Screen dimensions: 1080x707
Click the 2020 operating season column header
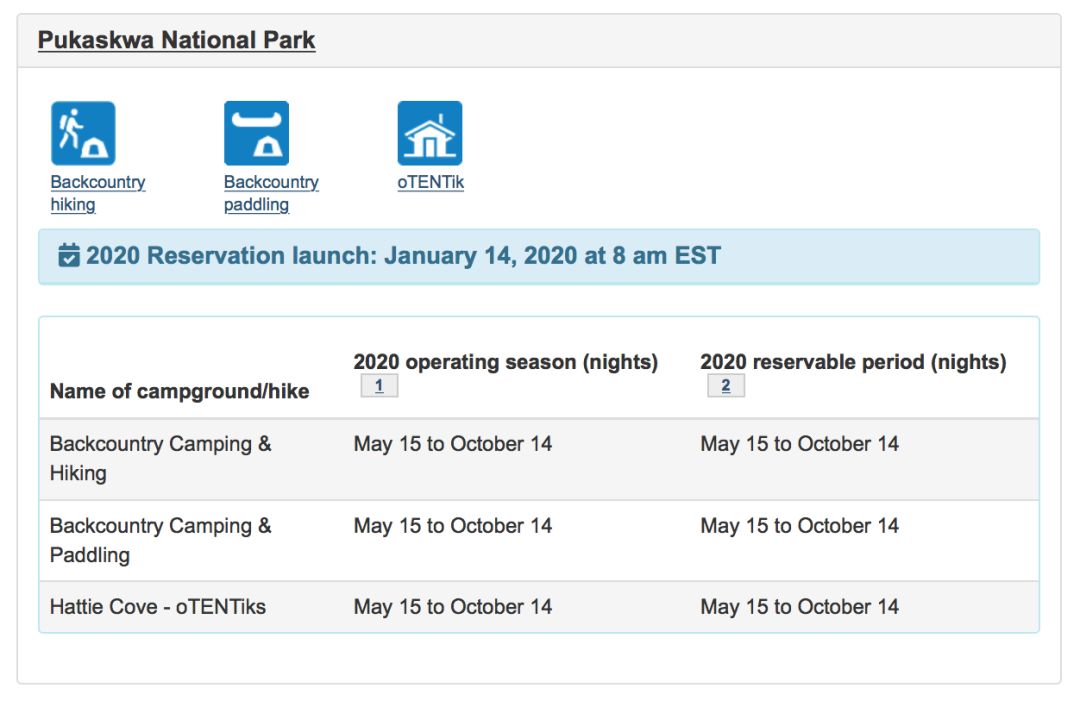coord(505,362)
